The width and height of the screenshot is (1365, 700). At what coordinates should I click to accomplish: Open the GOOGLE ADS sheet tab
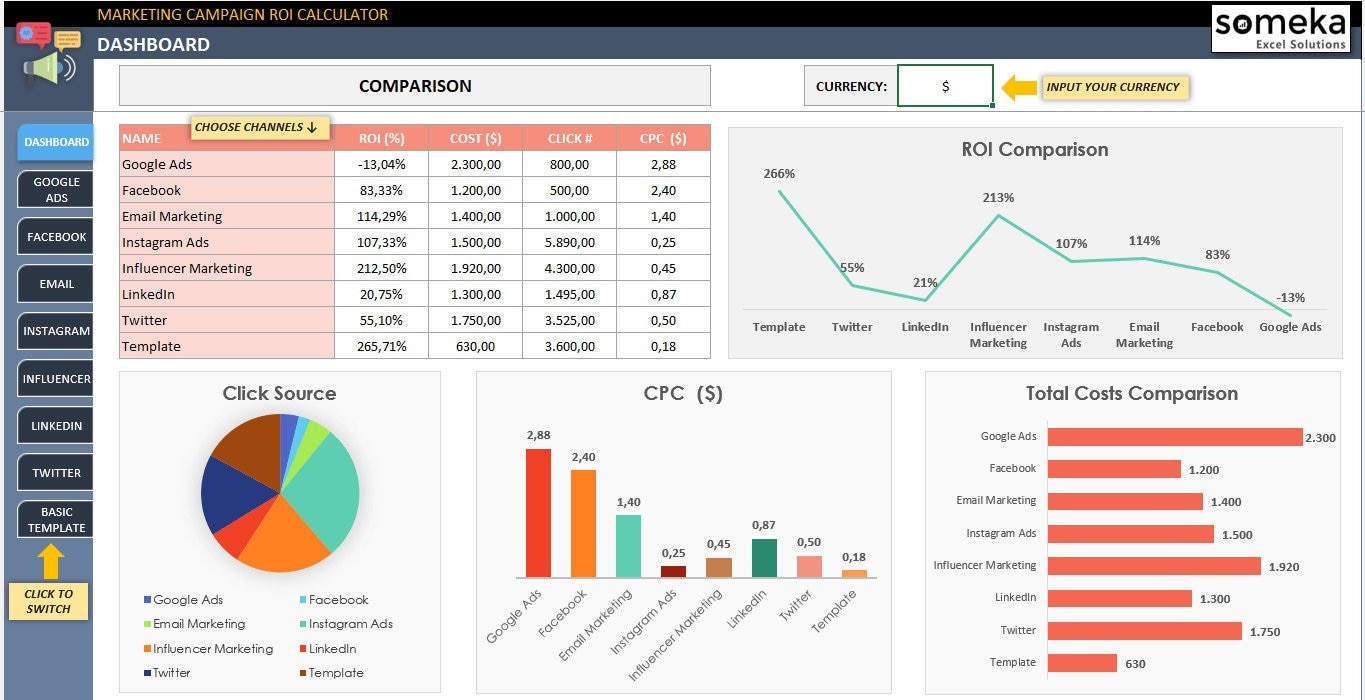tap(55, 189)
